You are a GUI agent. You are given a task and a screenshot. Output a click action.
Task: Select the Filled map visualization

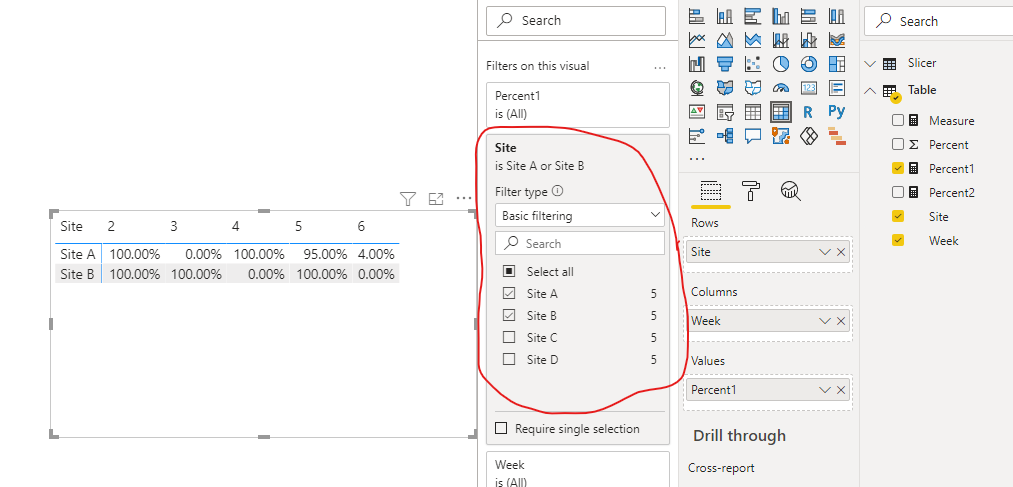coord(725,87)
